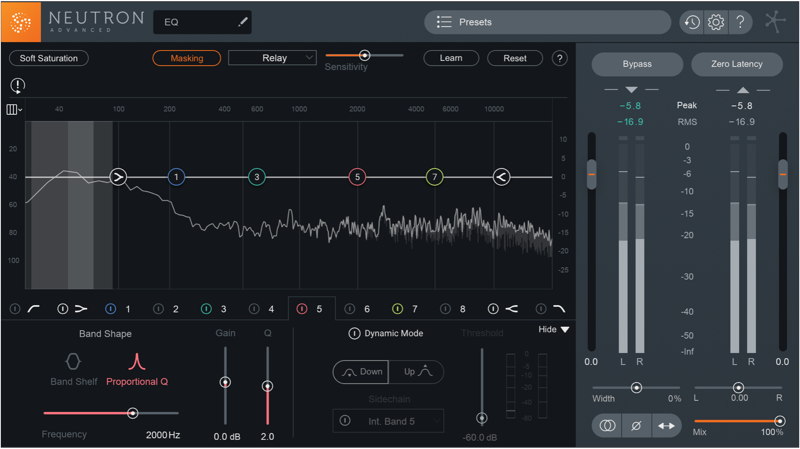The image size is (800, 449).
Task: Click the Mix slider handle
Action: point(780,421)
